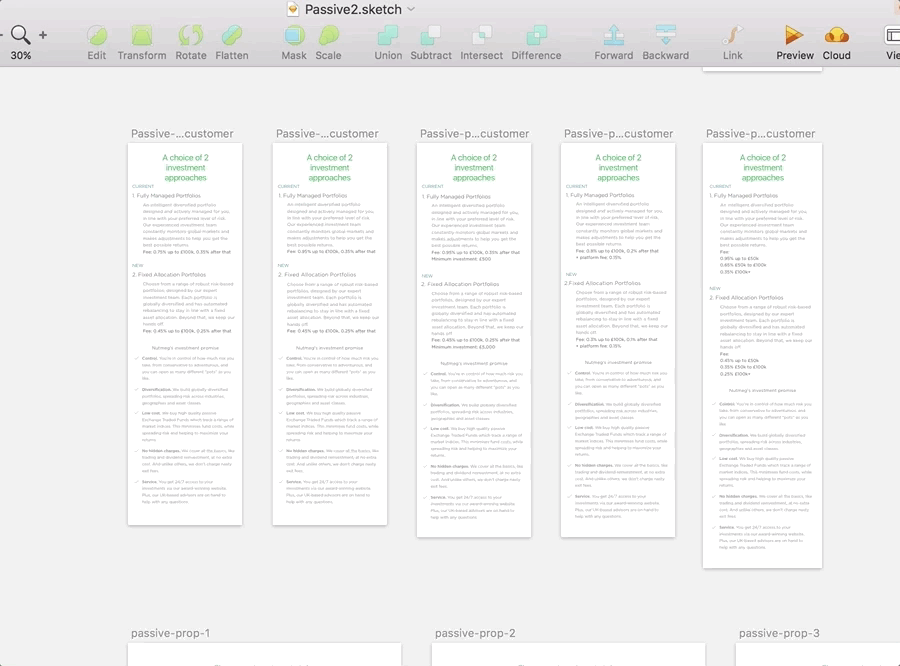Choose the Scale tool
Screen dimensions: 900x666
click(328, 36)
